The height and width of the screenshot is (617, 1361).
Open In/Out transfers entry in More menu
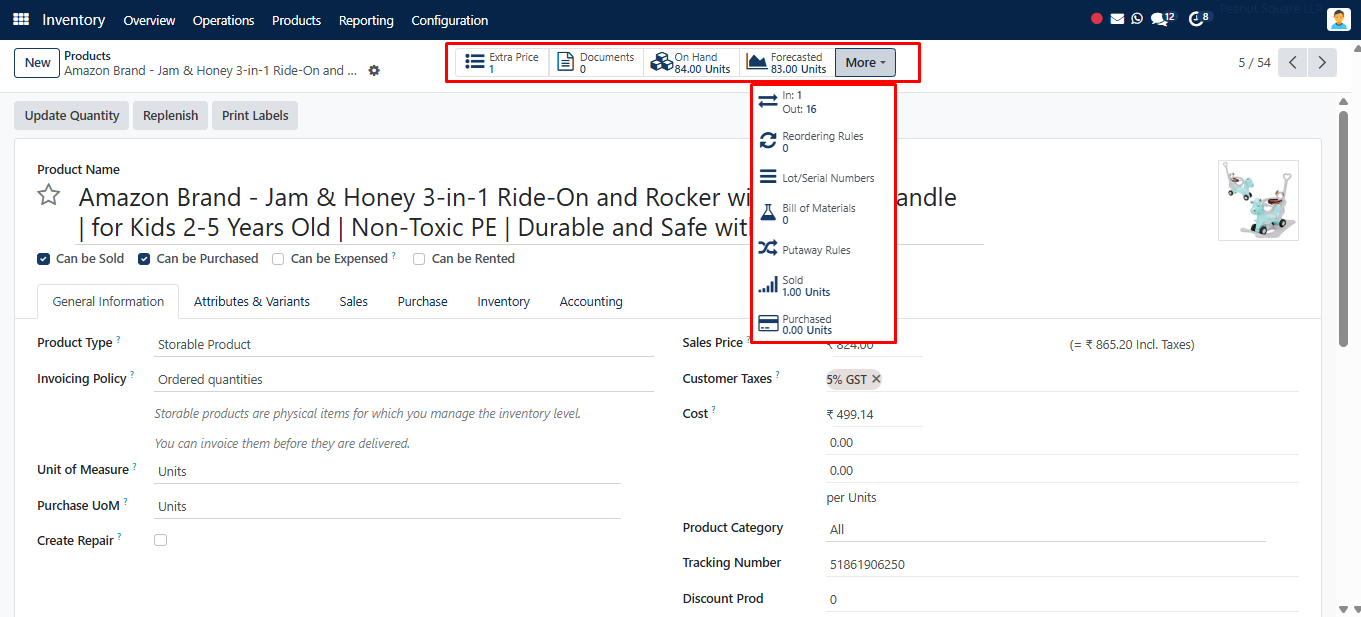pos(822,102)
